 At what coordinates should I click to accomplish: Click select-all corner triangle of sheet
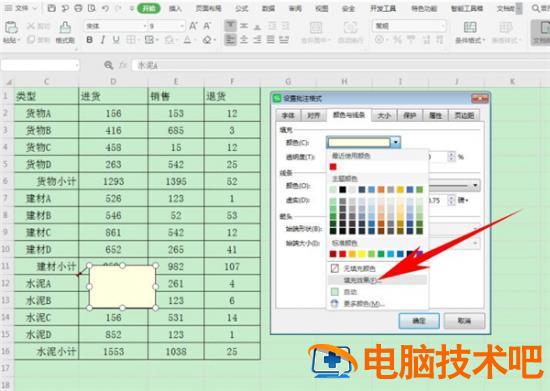[9, 82]
